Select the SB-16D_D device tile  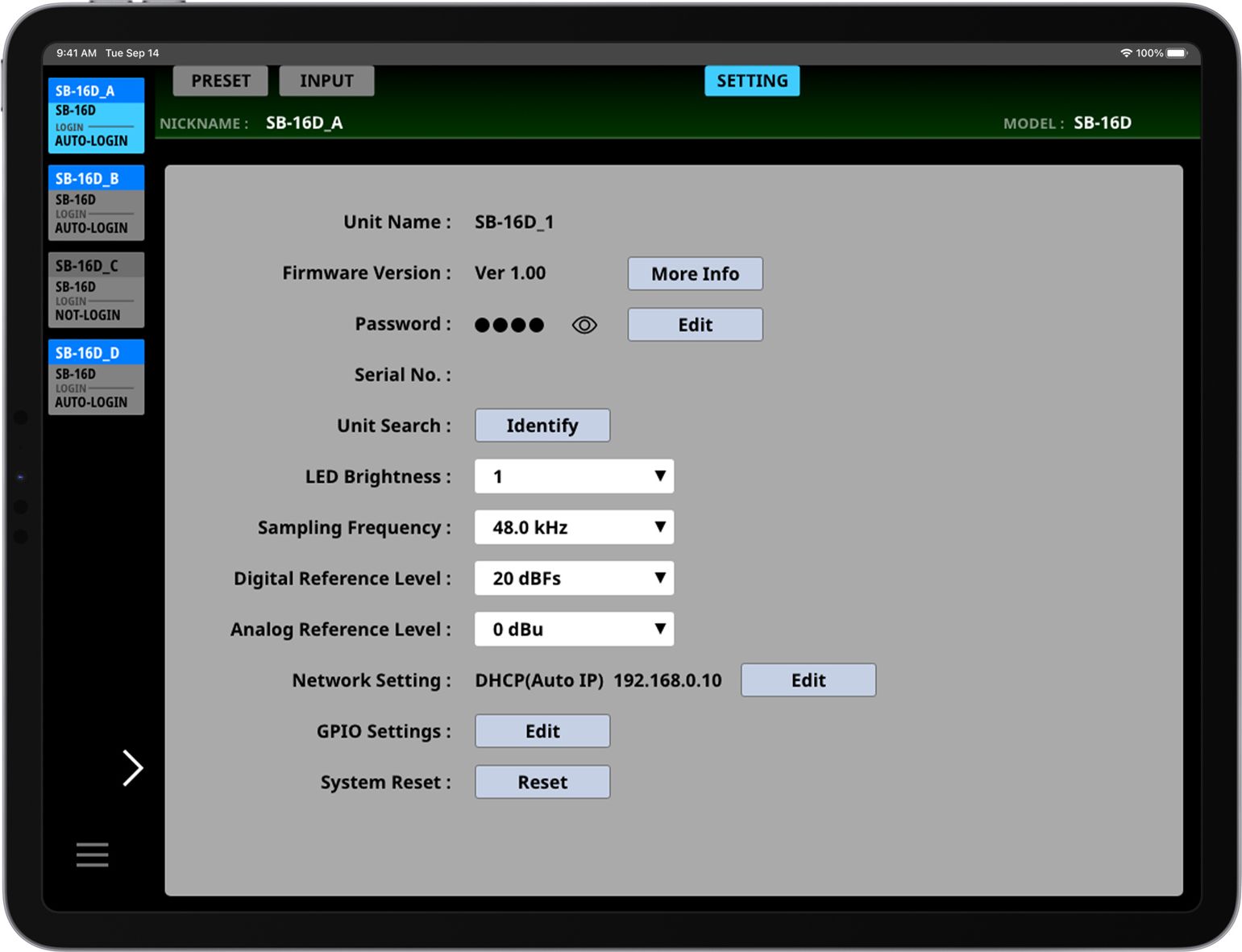96,377
